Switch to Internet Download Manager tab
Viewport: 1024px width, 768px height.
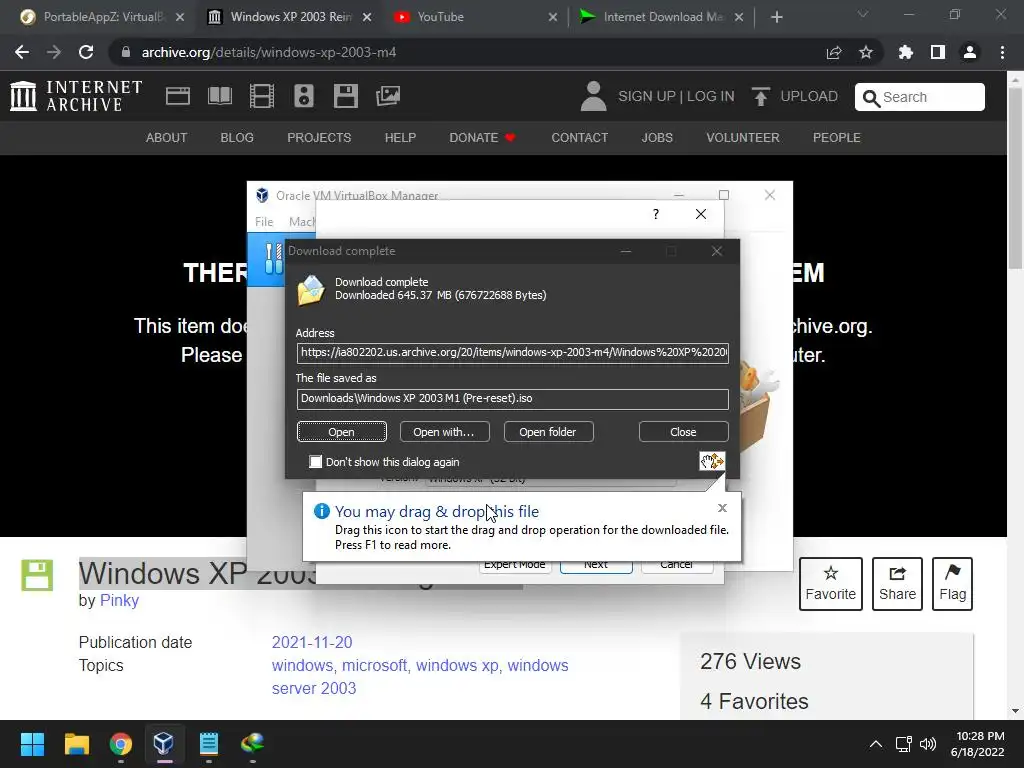(x=662, y=17)
